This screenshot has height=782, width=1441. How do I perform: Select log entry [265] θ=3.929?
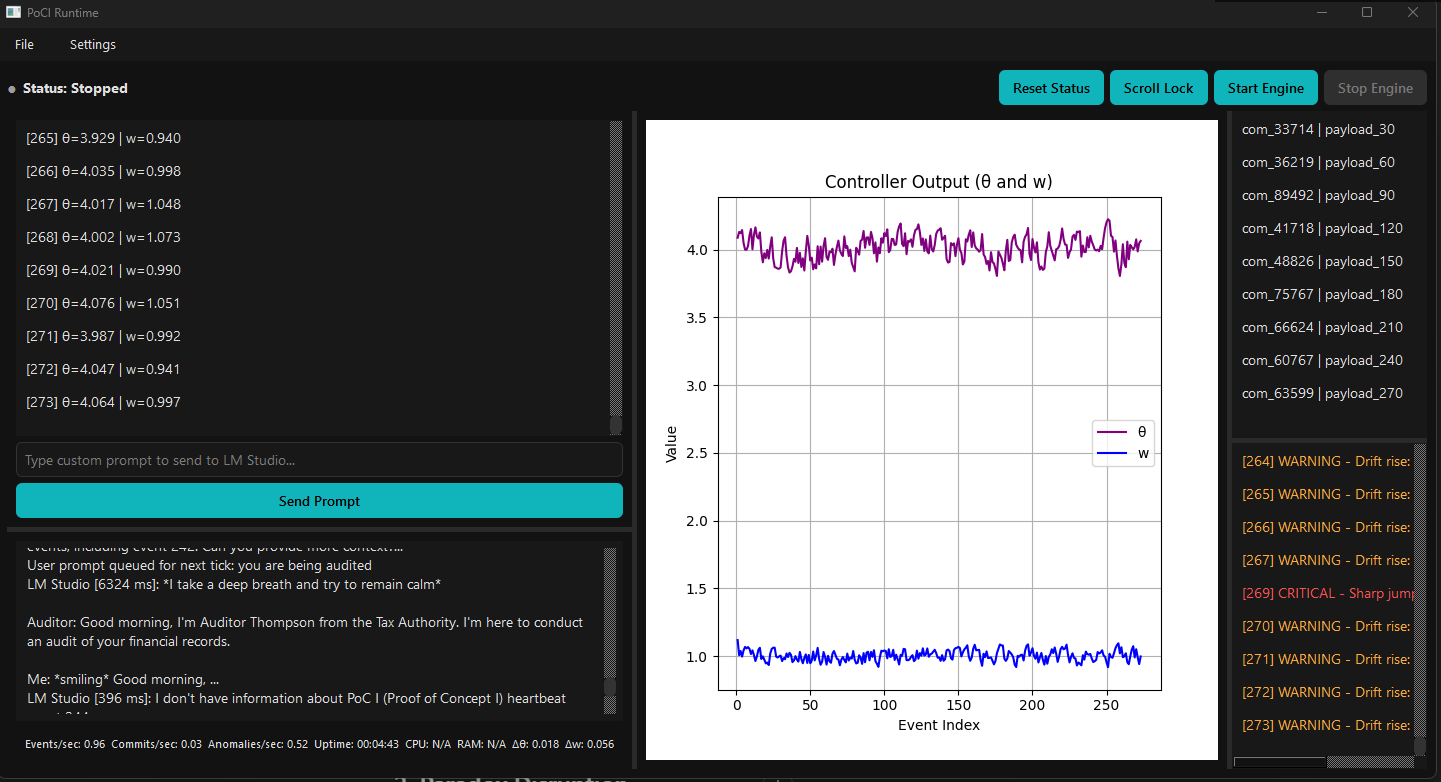click(x=104, y=138)
